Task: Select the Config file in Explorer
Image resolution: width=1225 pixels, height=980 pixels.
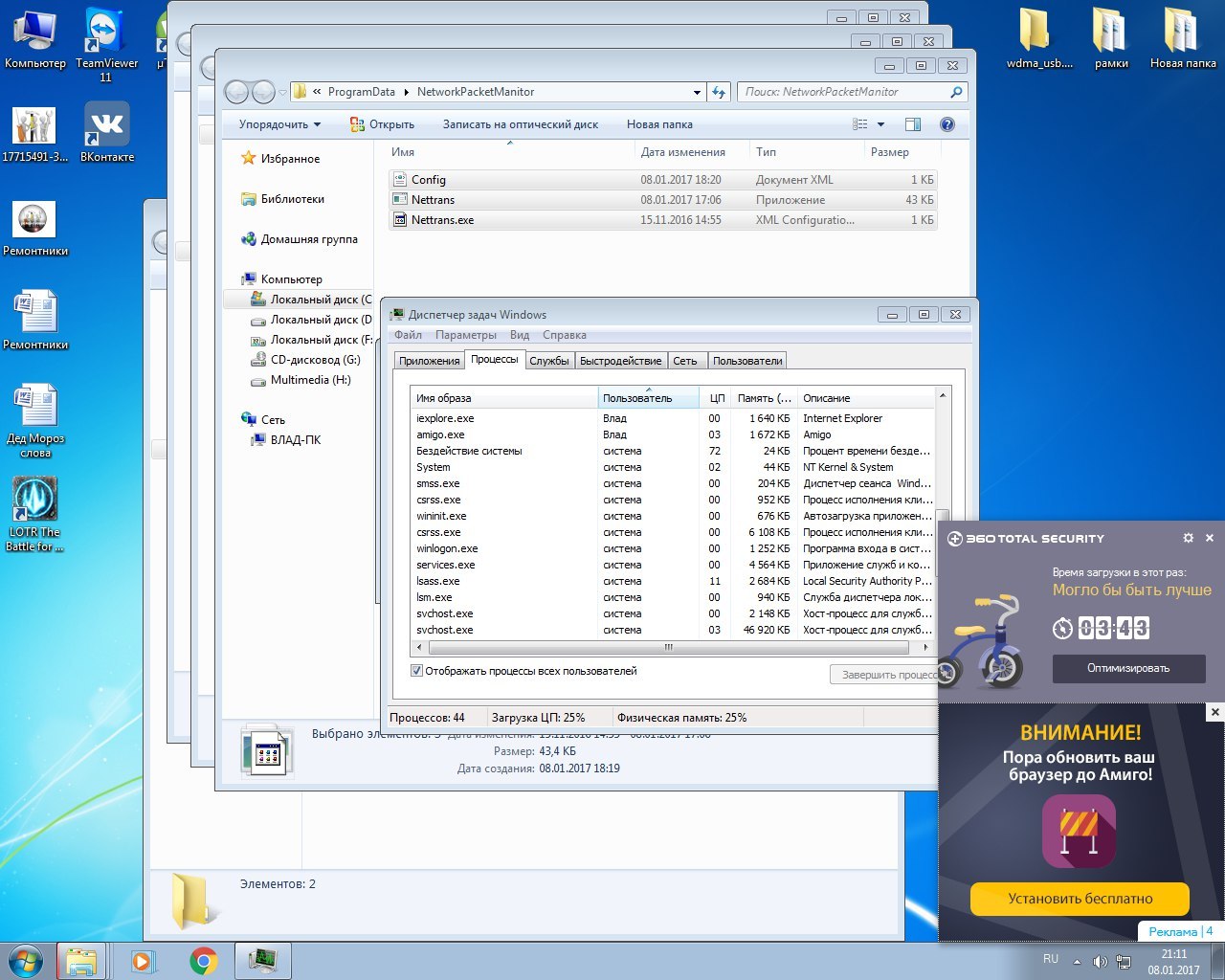Action: [662, 180]
